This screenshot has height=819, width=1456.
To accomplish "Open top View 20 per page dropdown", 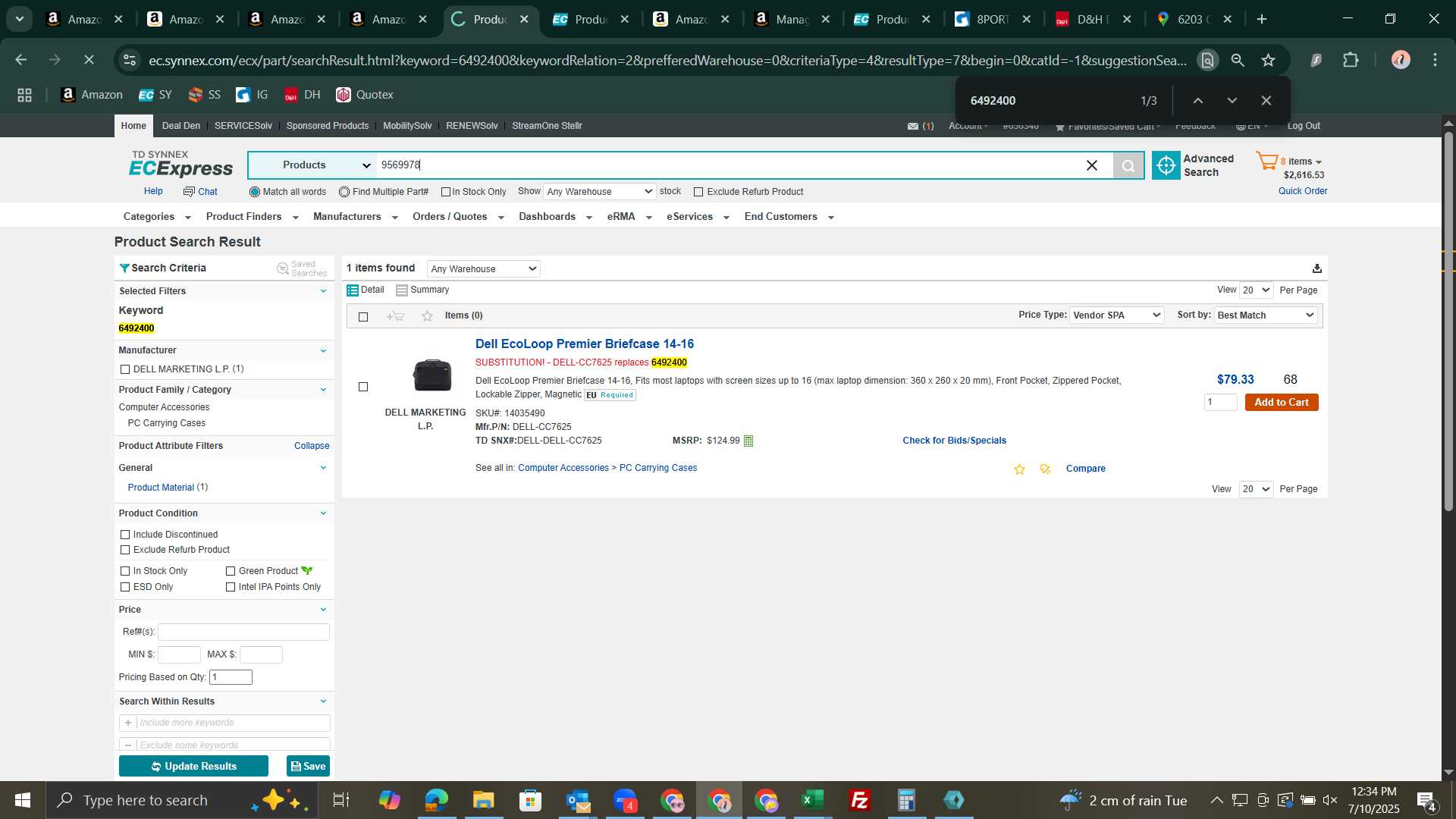I will [1256, 290].
